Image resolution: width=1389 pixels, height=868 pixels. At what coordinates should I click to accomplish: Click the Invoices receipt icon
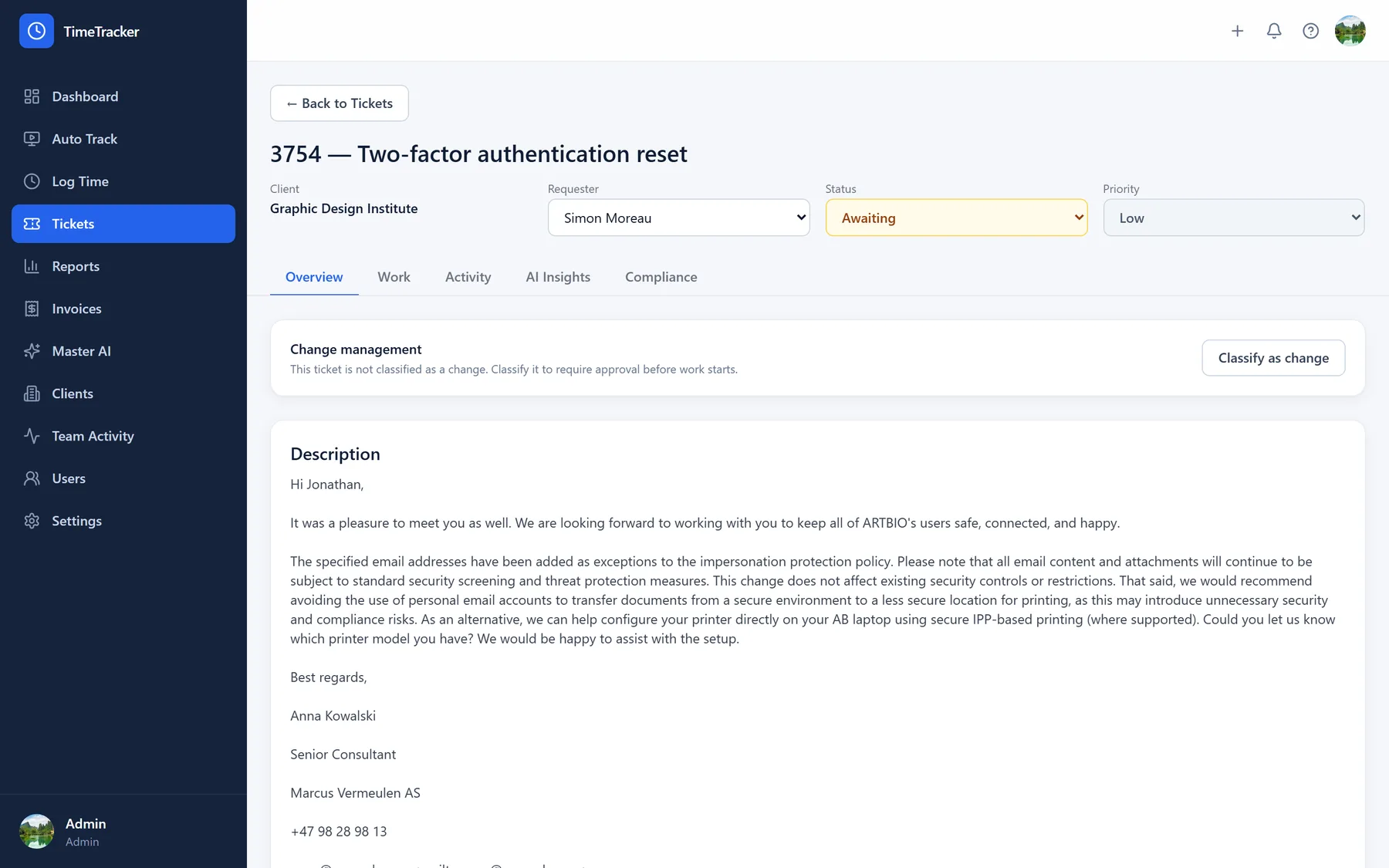32,309
